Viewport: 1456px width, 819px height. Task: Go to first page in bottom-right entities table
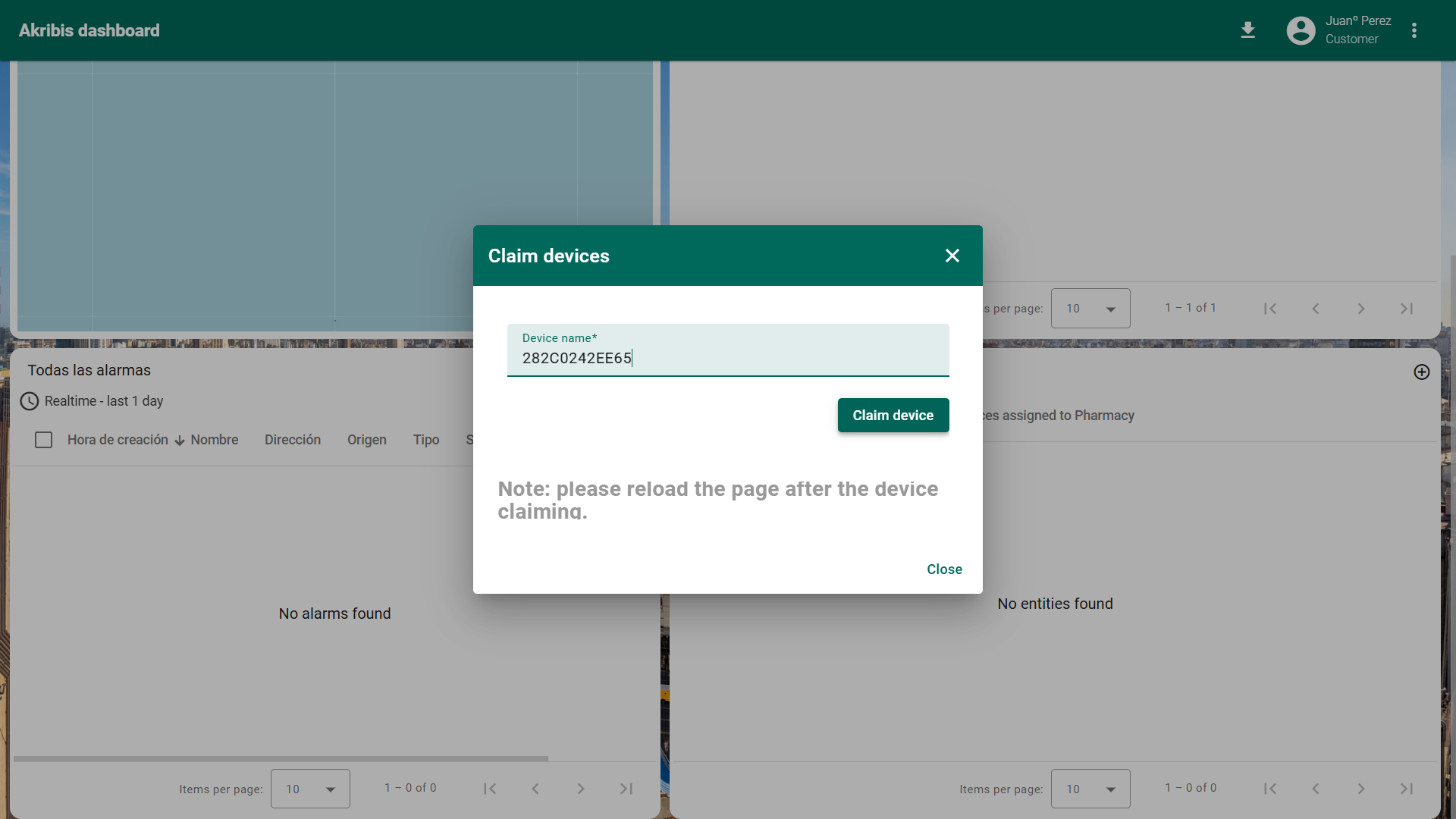pos(1270,789)
